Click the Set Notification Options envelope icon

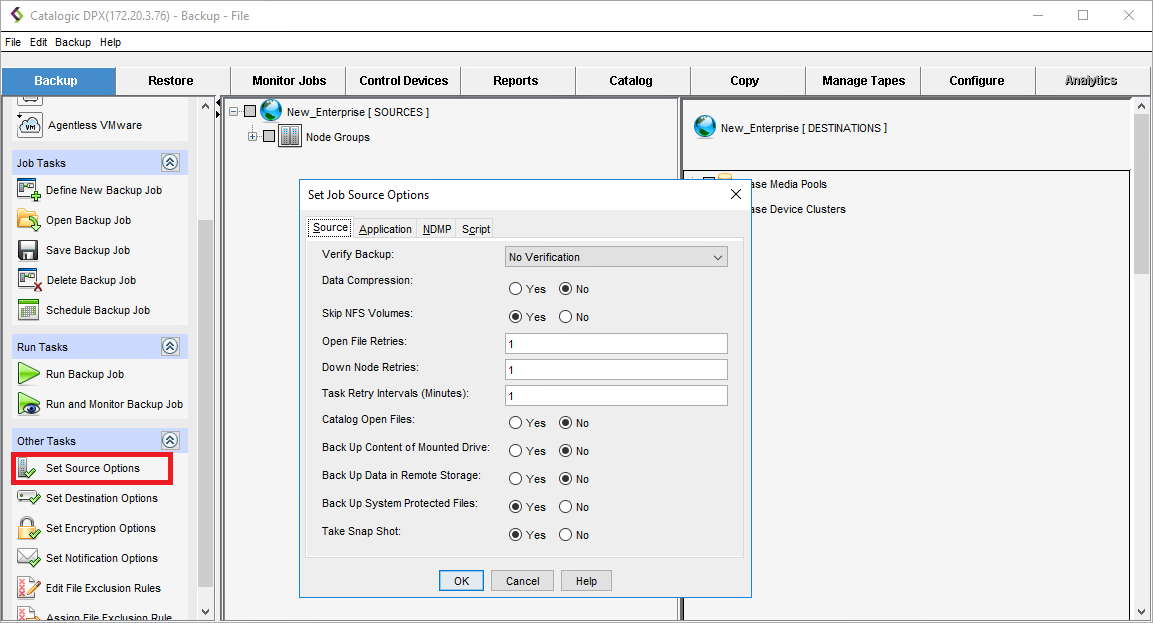(x=28, y=558)
